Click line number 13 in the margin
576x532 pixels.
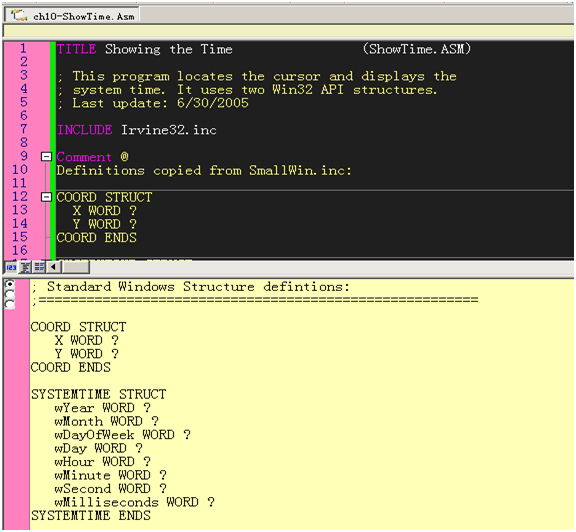(20, 210)
